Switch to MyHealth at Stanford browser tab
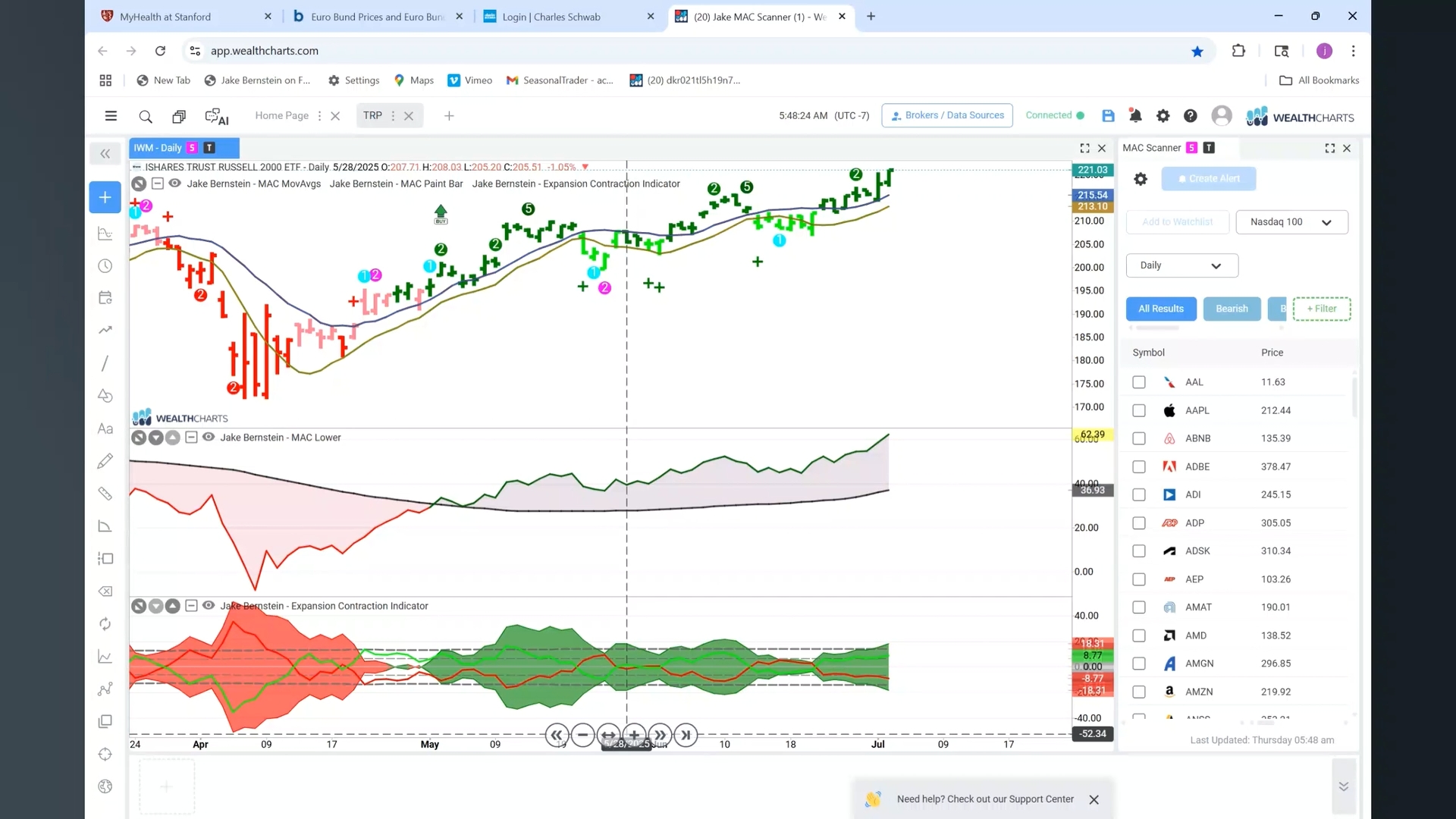Image resolution: width=1456 pixels, height=819 pixels. pos(186,17)
